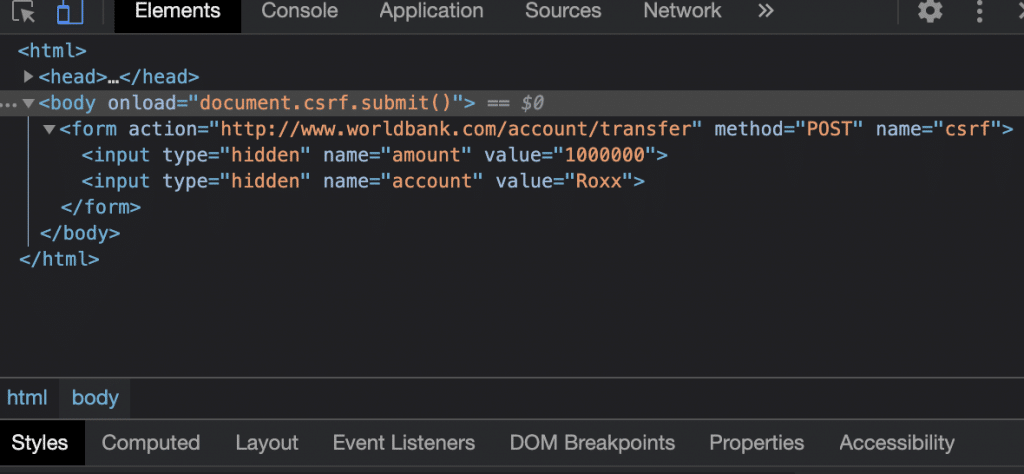Open the three-dot customize menu

pos(979,12)
